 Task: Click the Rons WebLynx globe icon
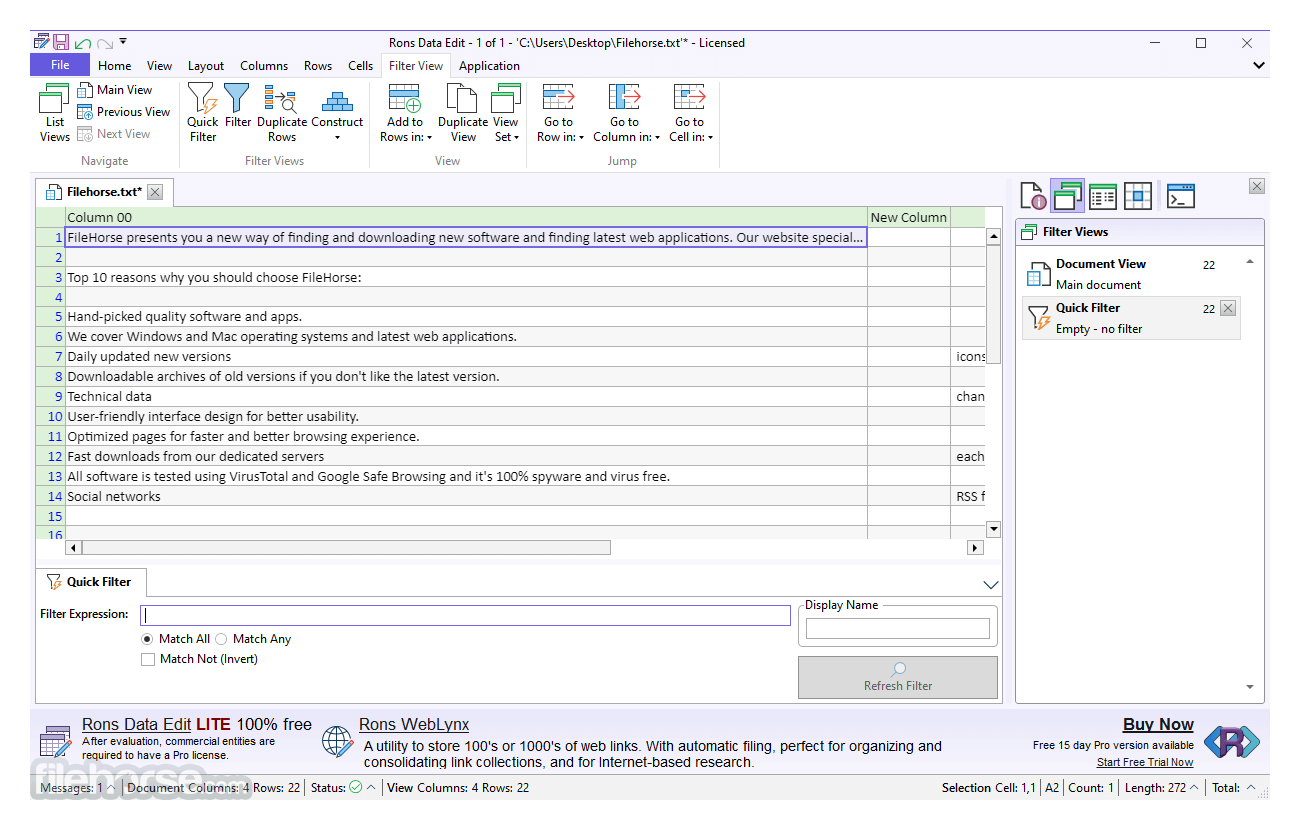click(x=338, y=742)
